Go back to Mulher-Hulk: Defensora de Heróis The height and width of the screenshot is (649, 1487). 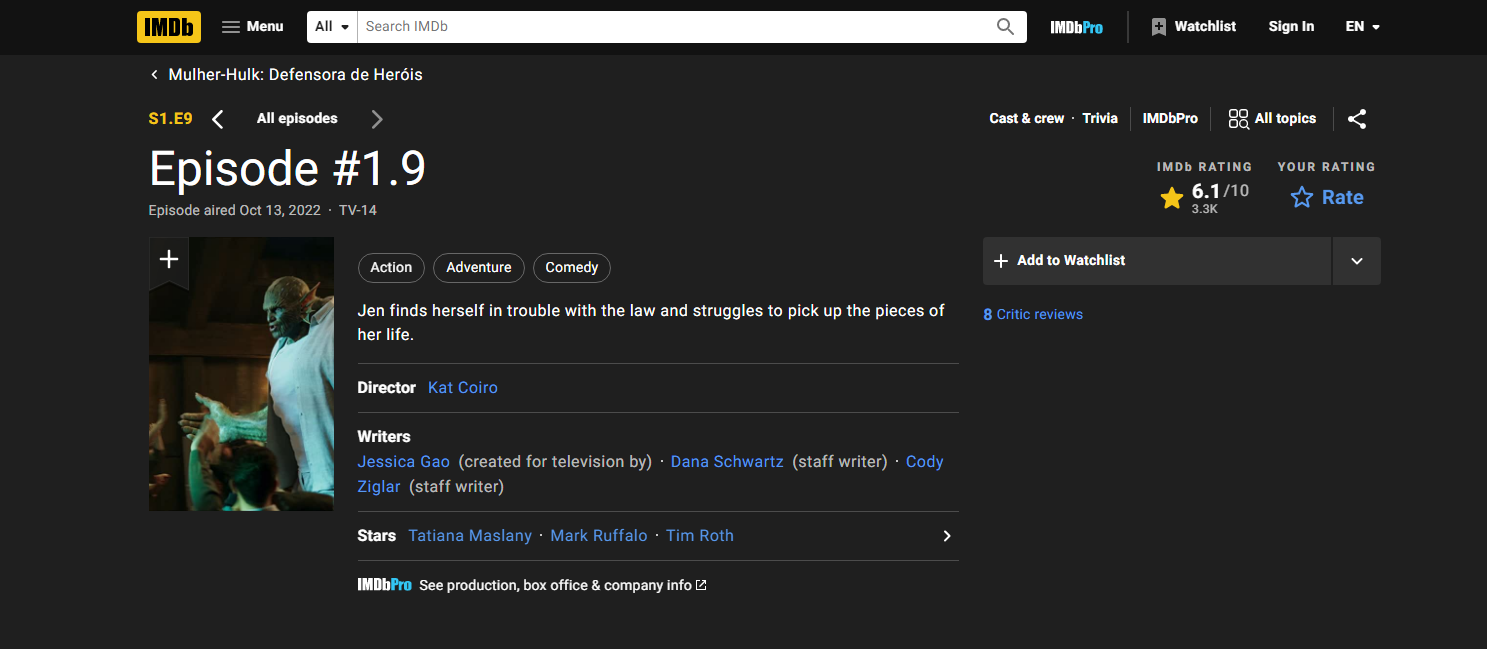click(x=286, y=75)
